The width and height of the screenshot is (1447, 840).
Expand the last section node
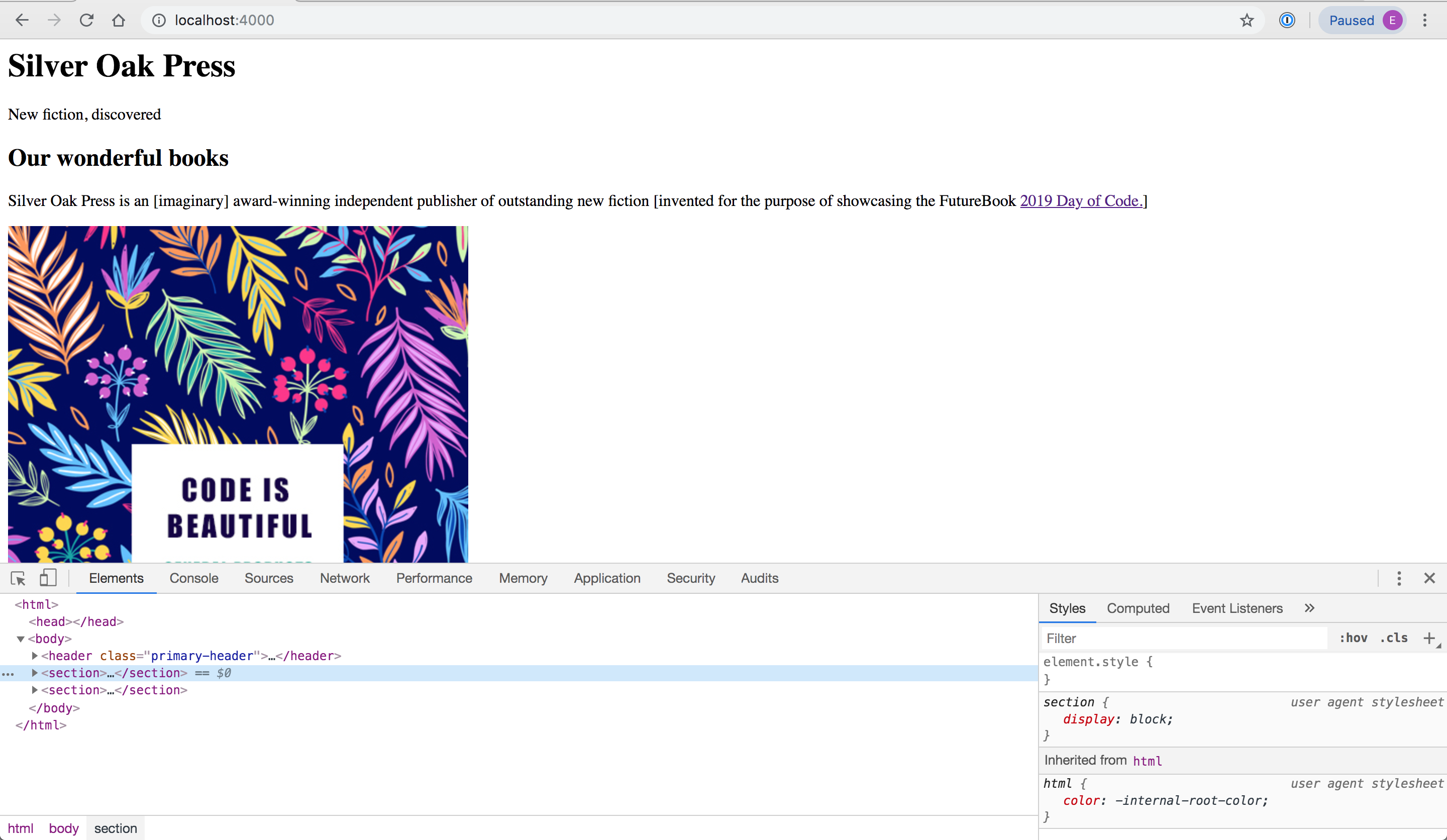pyautogui.click(x=35, y=690)
